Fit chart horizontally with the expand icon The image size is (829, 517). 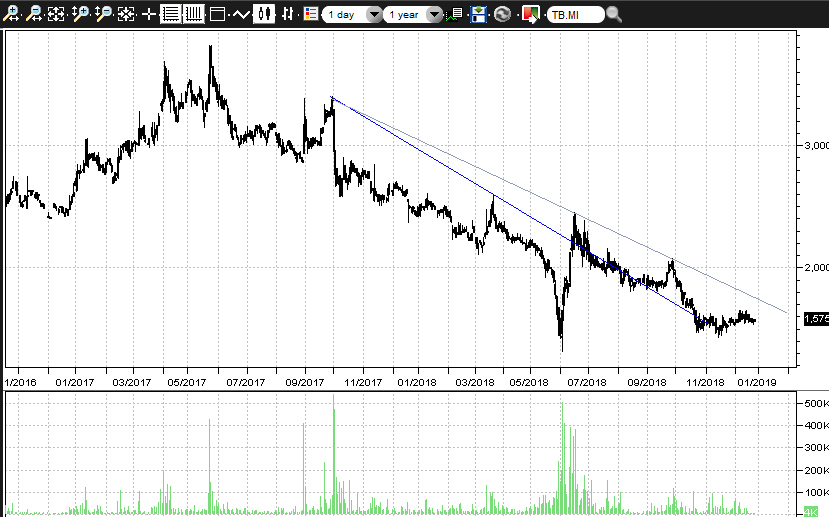click(x=56, y=14)
